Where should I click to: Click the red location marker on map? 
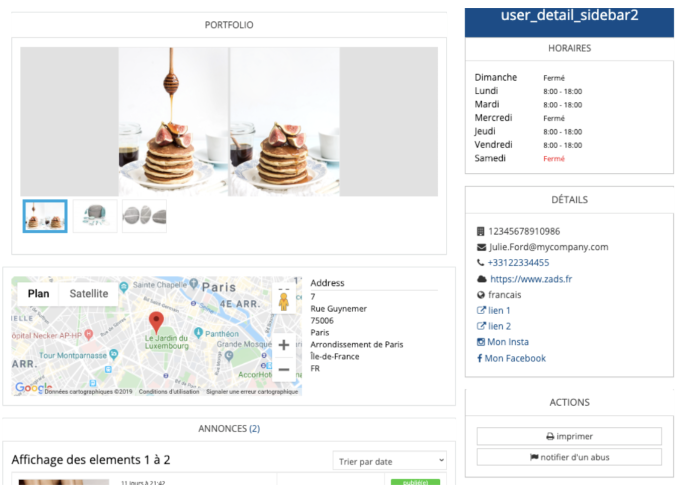coord(156,323)
